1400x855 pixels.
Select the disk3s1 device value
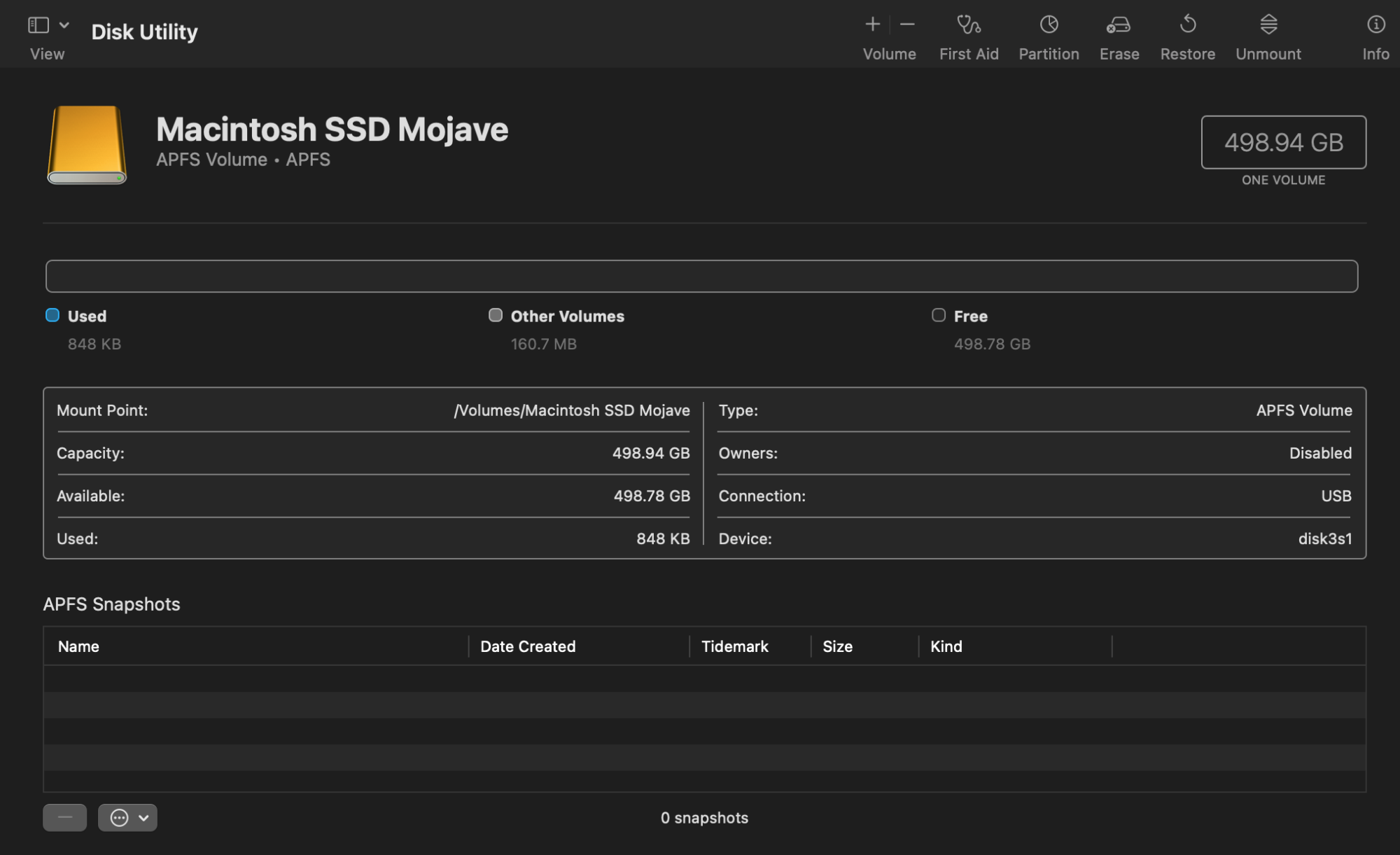tap(1325, 538)
